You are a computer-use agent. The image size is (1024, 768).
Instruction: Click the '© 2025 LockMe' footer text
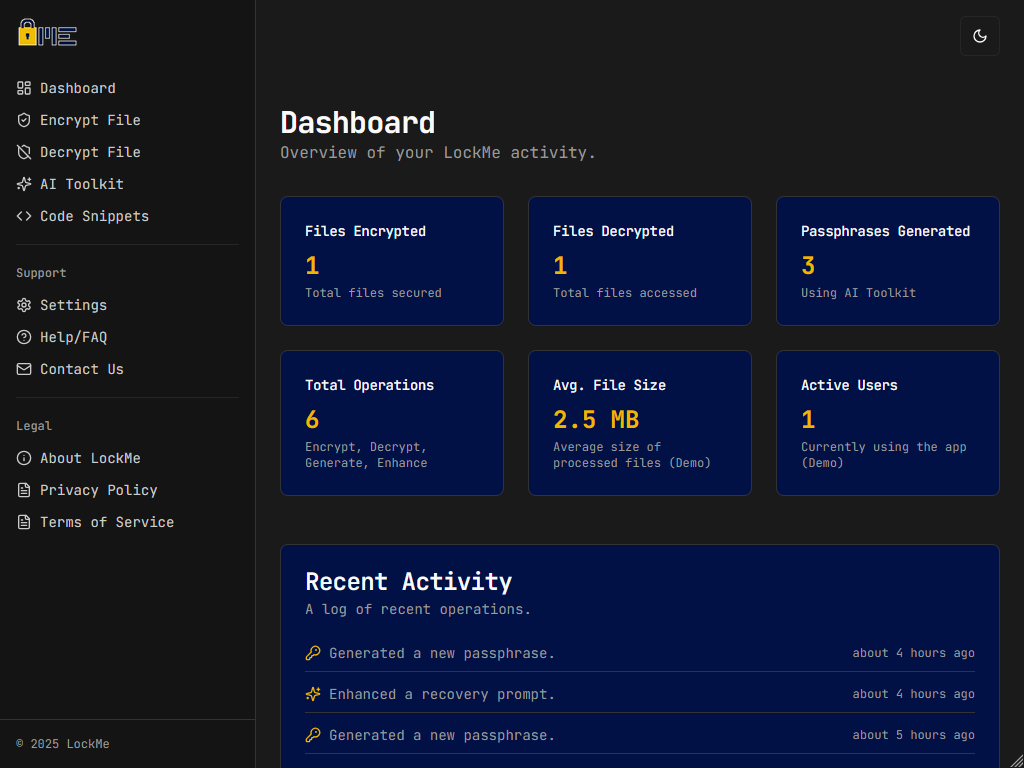(x=63, y=744)
